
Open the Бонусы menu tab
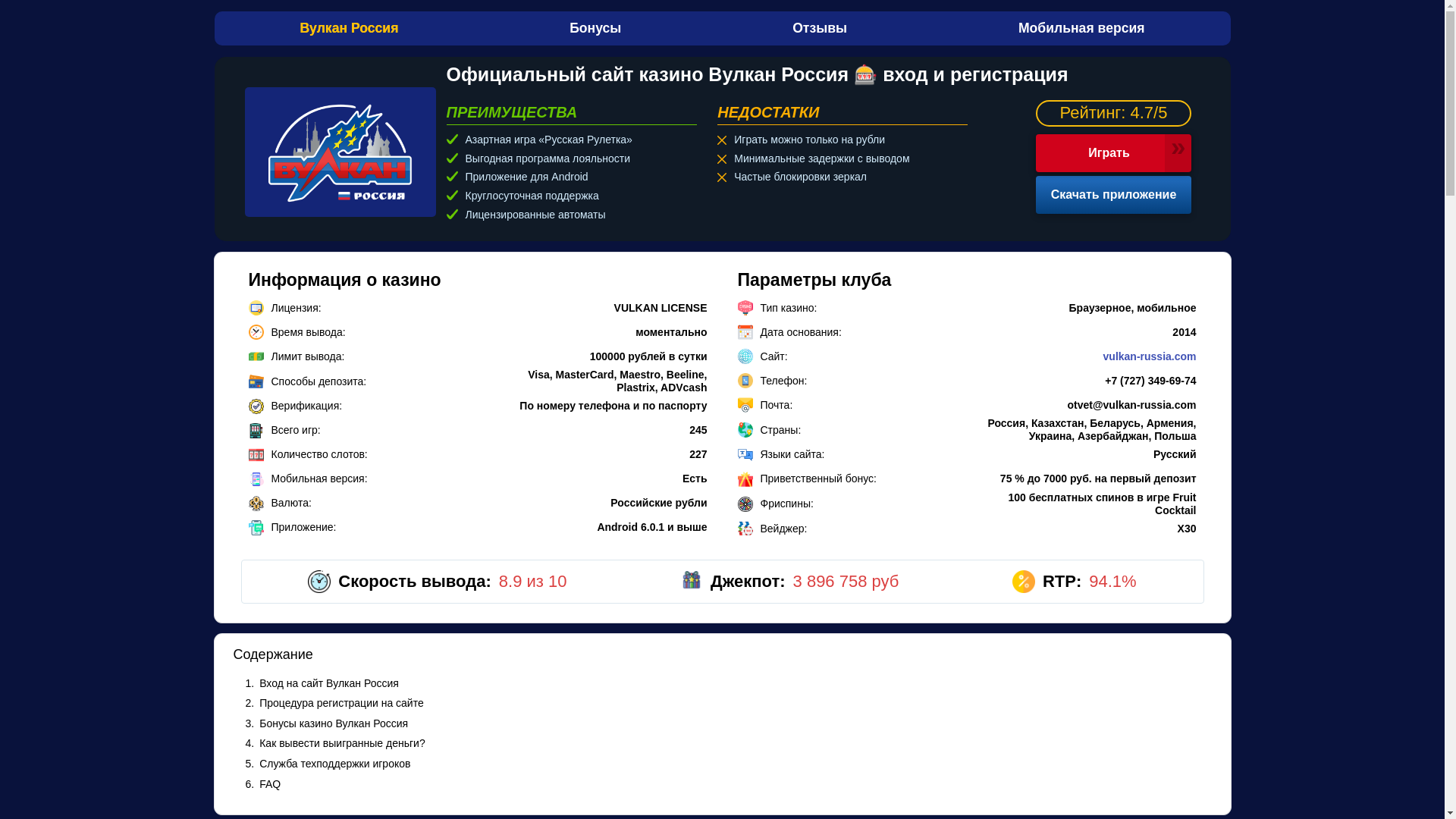click(595, 28)
